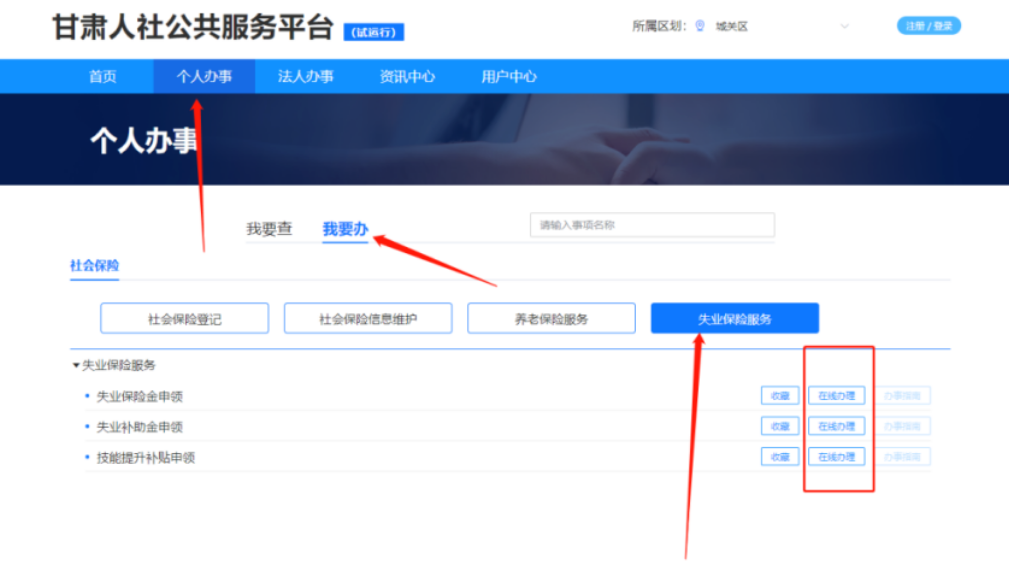This screenshot has height=572, width=1009.
Task: Click 社会保险登记 button
Action: [x=185, y=318]
